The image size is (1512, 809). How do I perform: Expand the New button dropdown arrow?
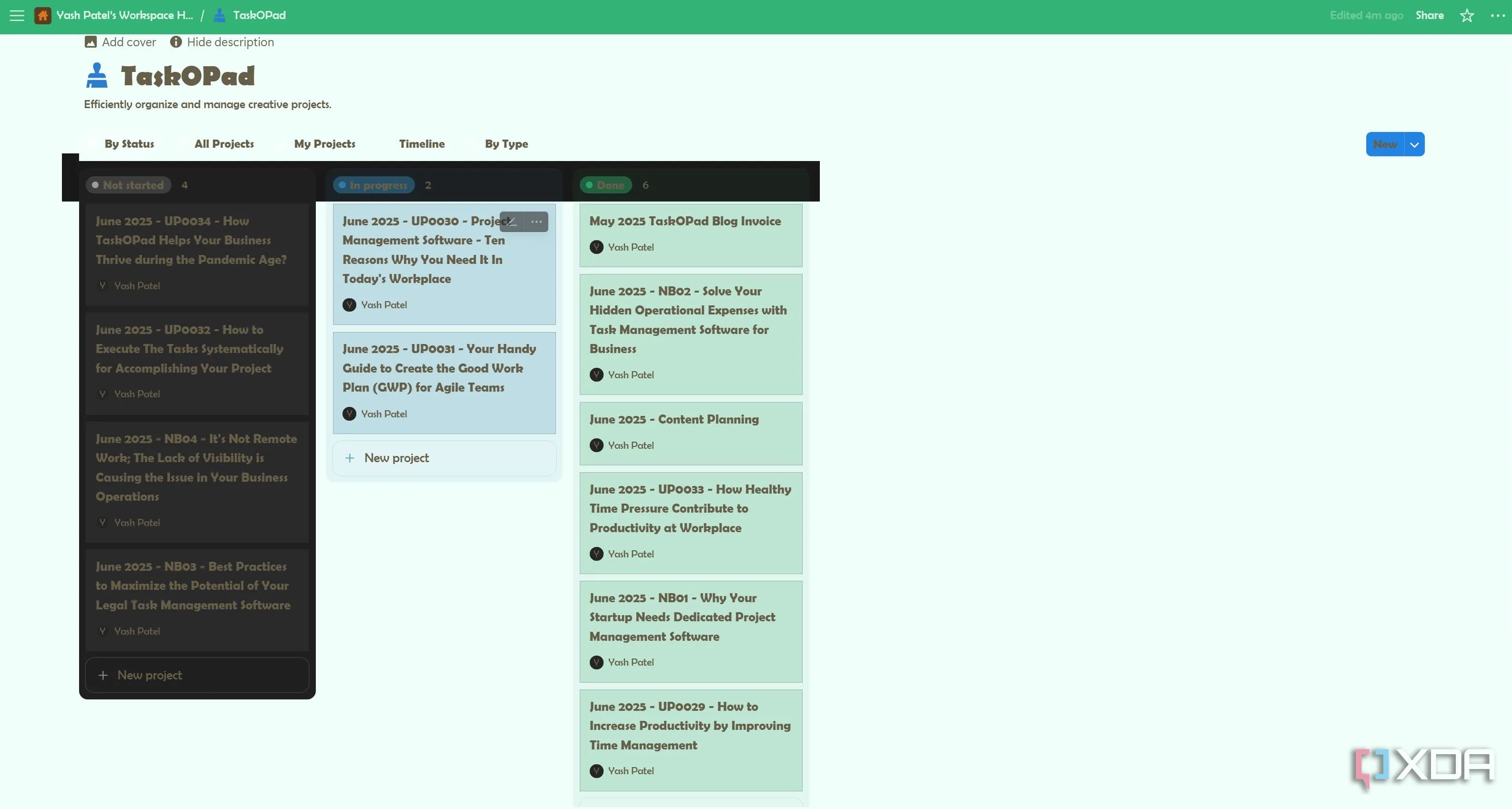click(1414, 144)
